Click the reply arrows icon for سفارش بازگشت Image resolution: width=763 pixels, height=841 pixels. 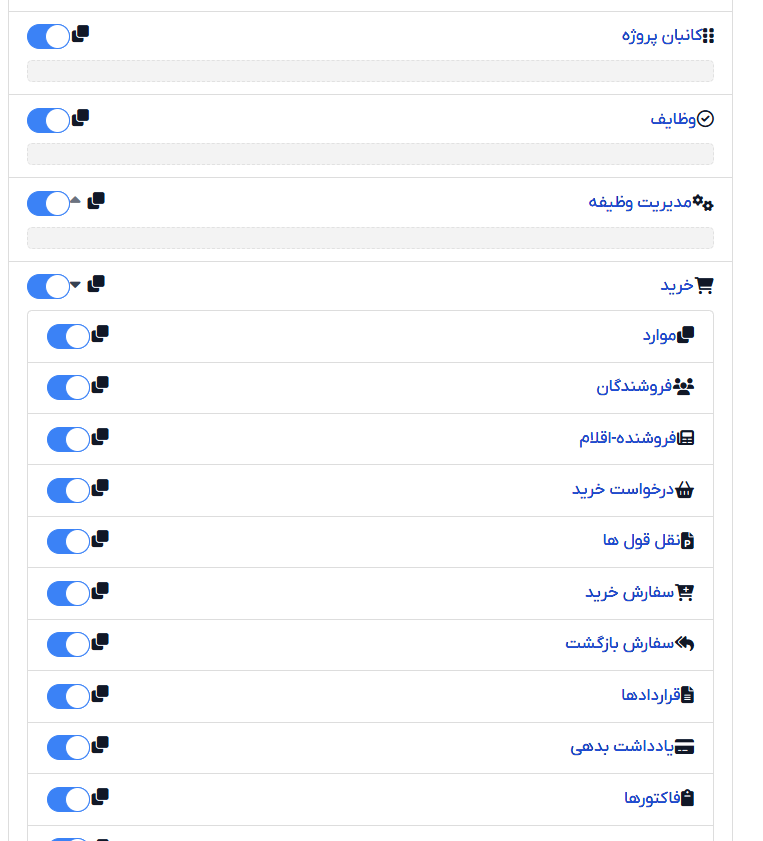pyautogui.click(x=684, y=643)
